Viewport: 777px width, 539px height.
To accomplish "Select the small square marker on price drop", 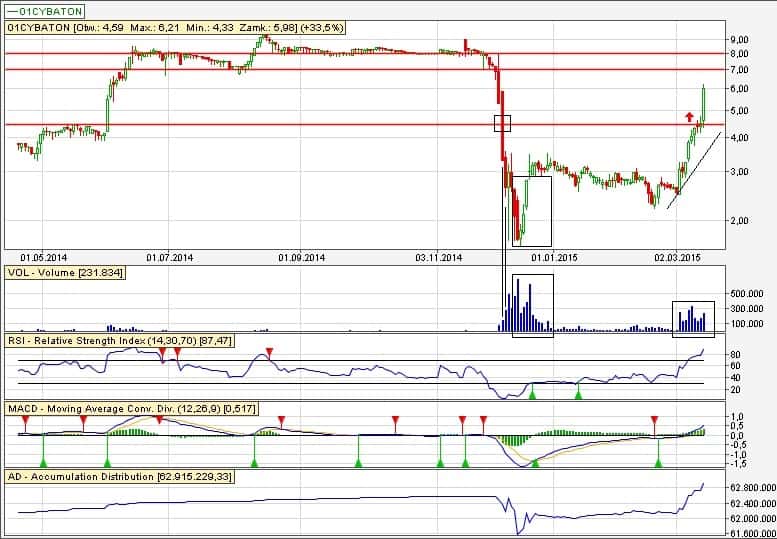I will coord(503,123).
